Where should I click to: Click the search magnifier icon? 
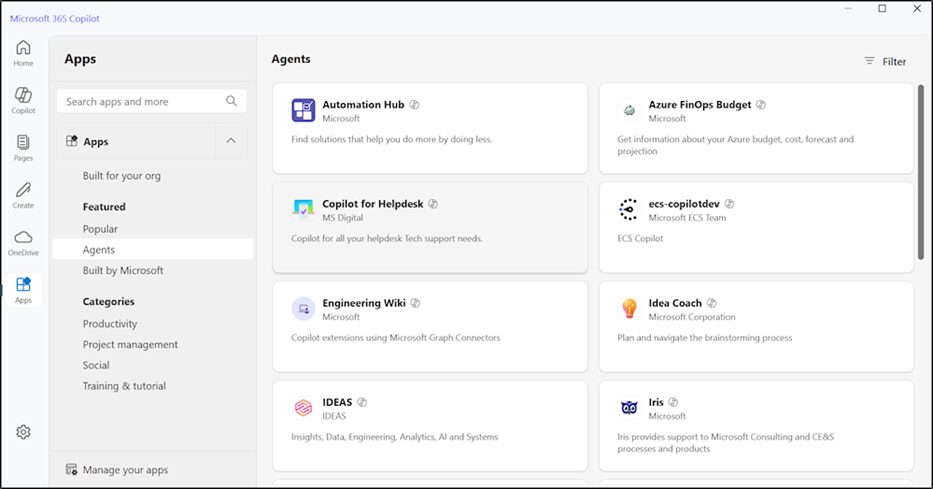(x=232, y=101)
